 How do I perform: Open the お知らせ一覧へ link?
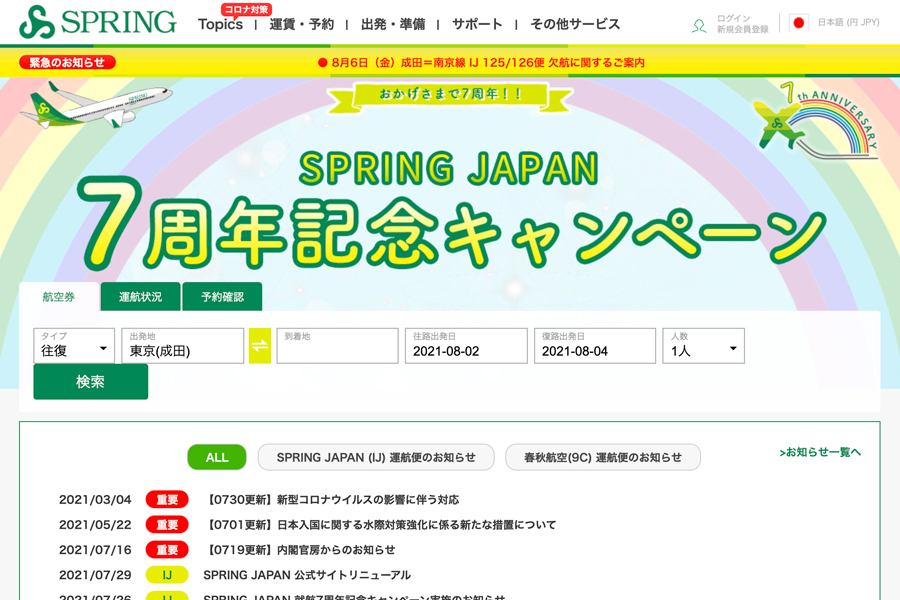[x=820, y=452]
